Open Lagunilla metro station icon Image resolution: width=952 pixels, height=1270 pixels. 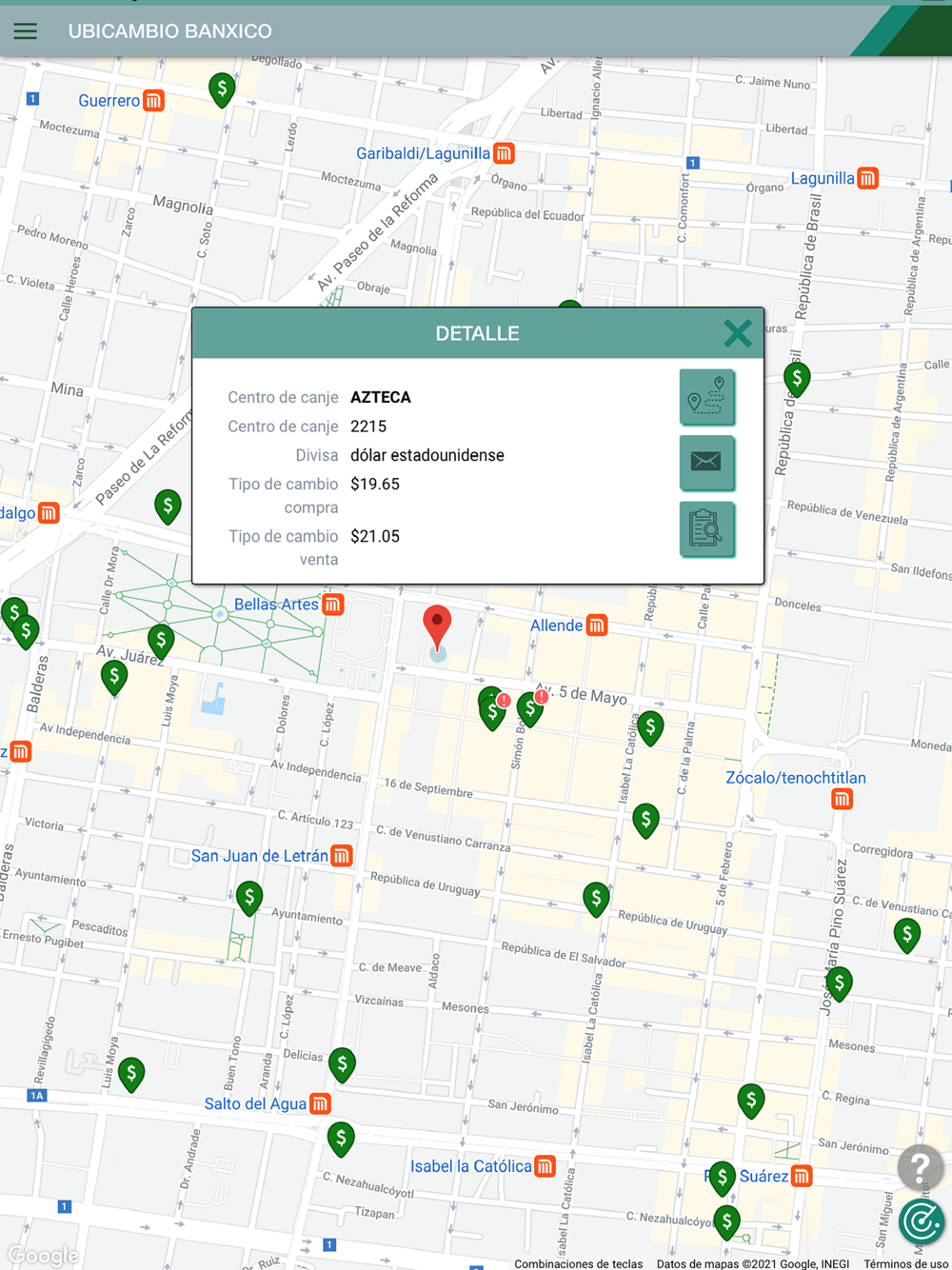(867, 178)
